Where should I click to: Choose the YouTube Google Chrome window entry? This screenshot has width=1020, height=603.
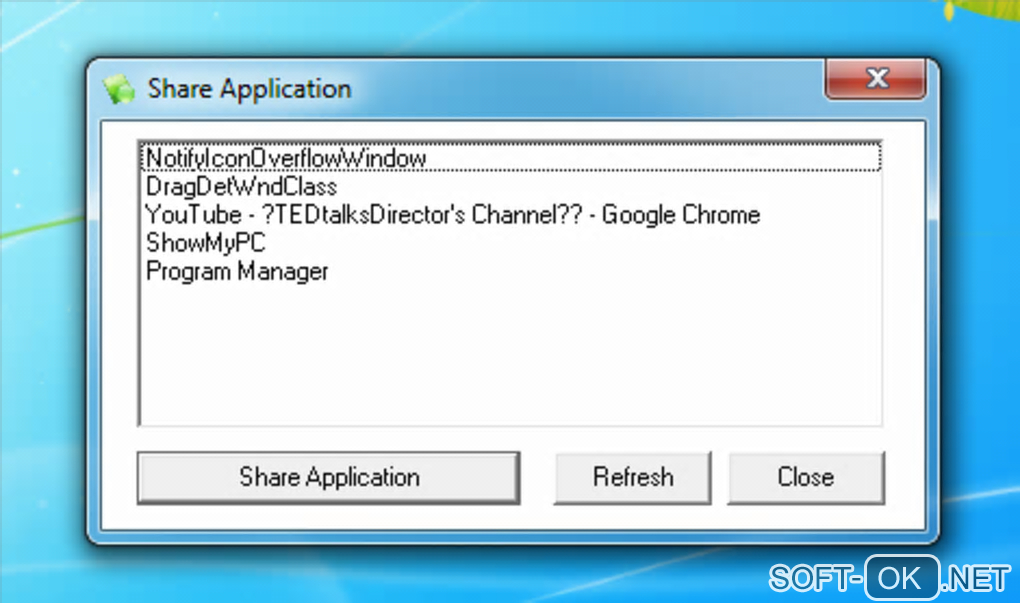(x=453, y=215)
